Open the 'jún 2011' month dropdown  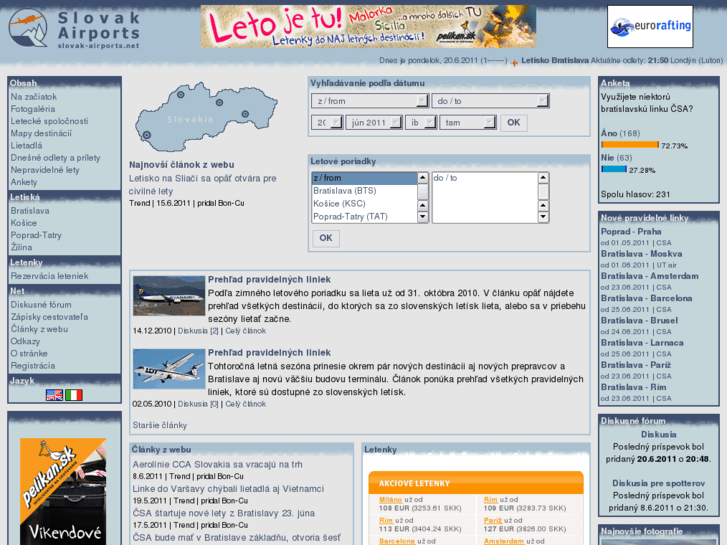pos(374,122)
